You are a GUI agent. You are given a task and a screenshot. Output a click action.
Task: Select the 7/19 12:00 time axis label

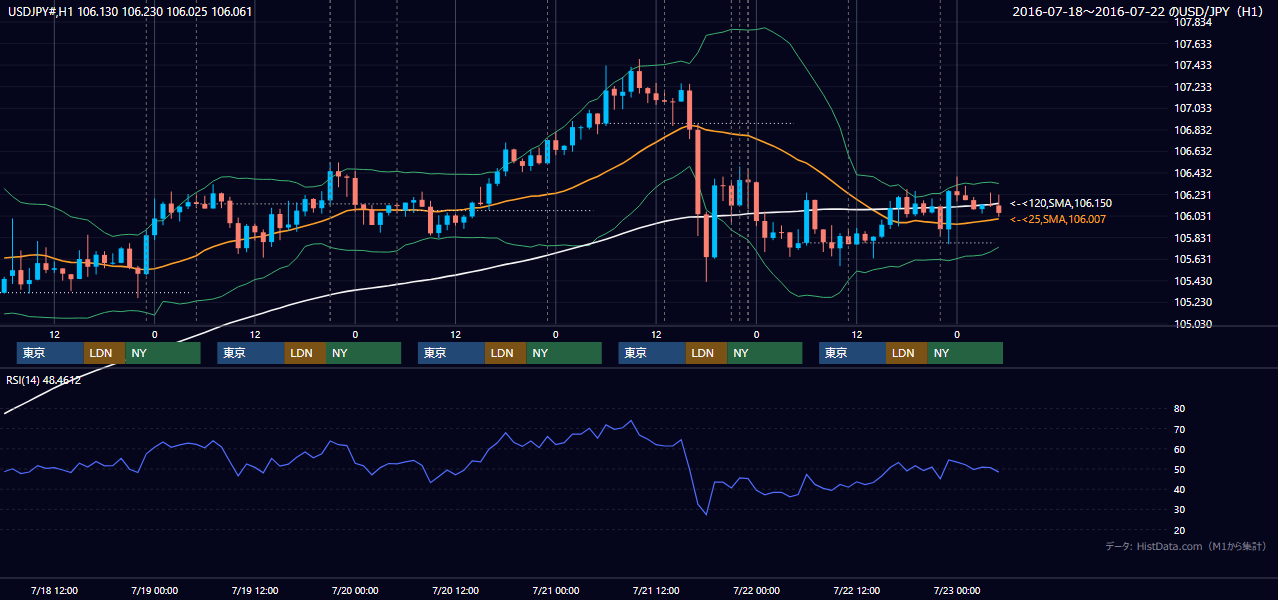point(255,590)
